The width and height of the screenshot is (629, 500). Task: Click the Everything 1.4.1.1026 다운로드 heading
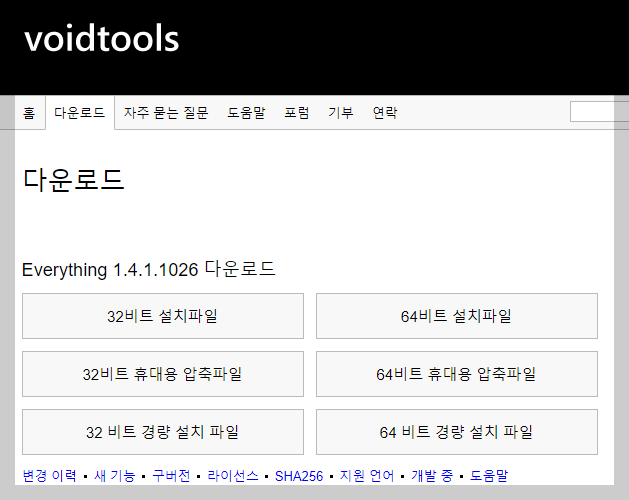point(148,269)
